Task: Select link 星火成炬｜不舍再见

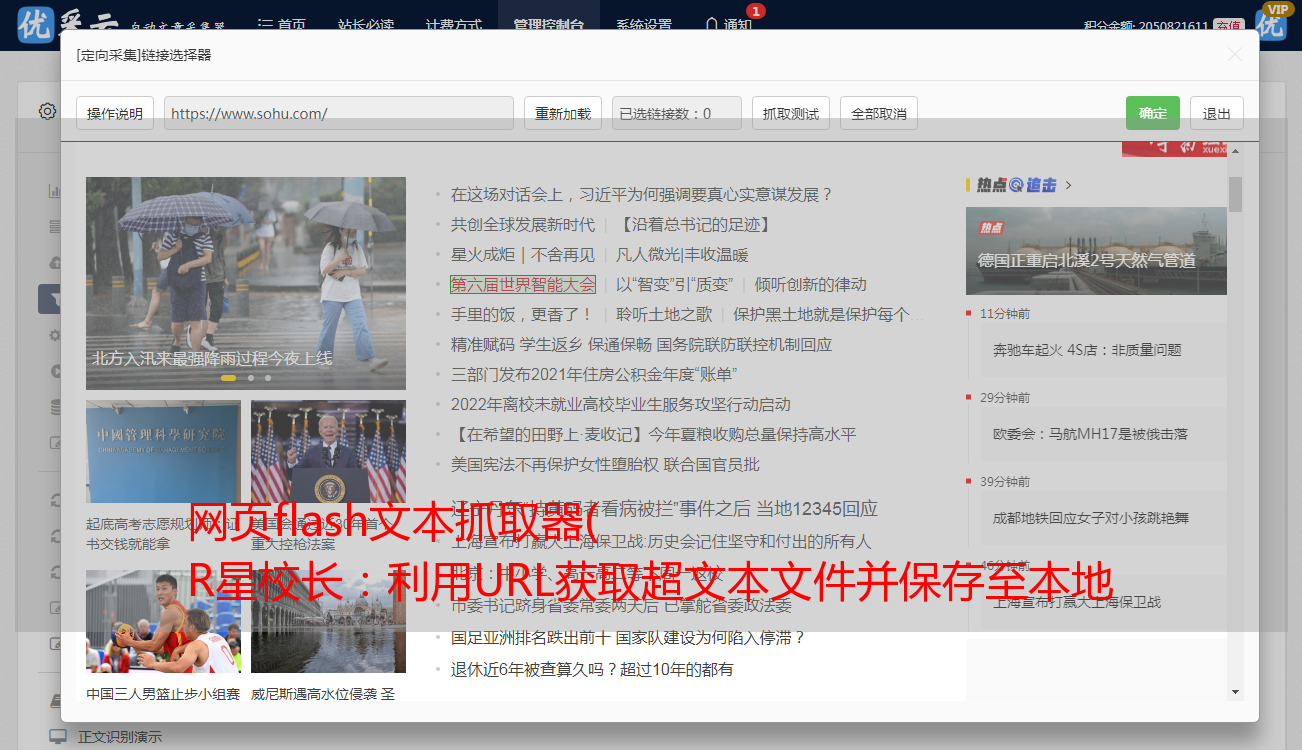Action: (523, 254)
